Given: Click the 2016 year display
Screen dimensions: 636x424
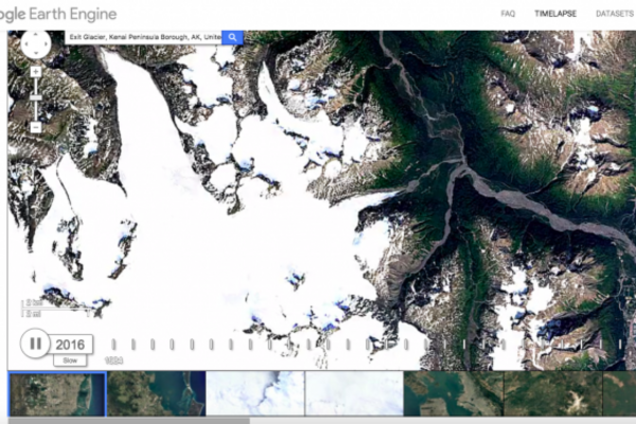Looking at the screenshot, I should click(70, 344).
